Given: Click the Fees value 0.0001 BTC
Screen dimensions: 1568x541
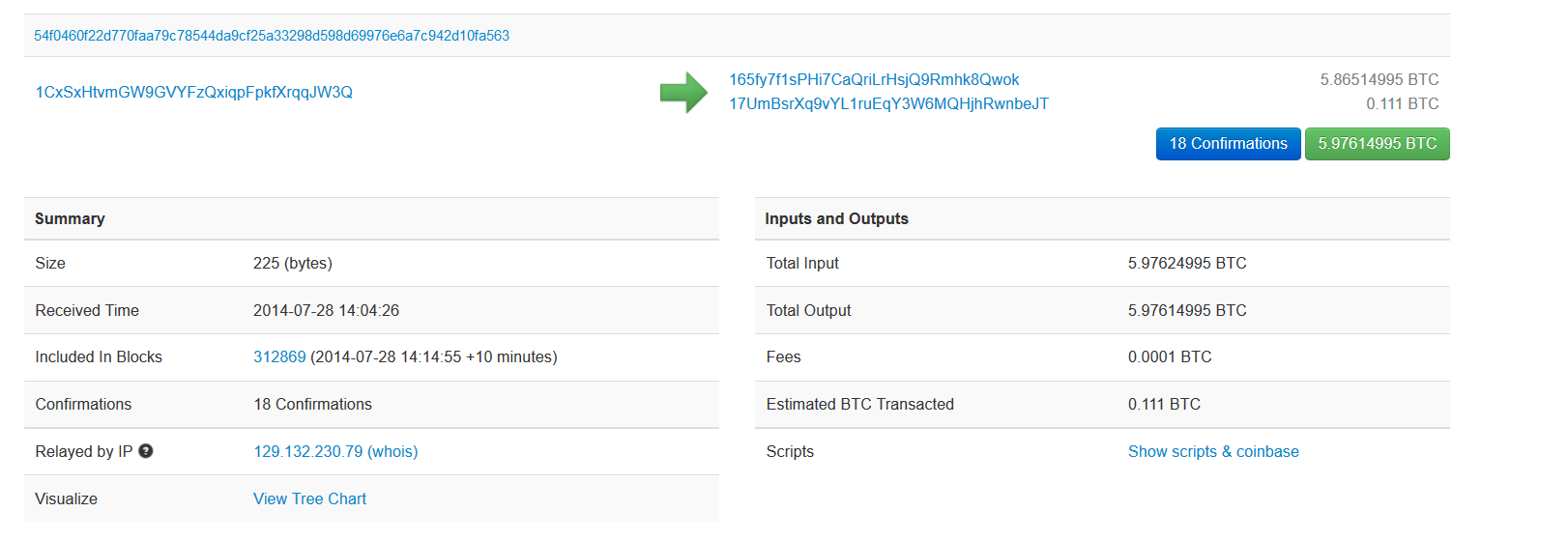Looking at the screenshot, I should [1170, 357].
